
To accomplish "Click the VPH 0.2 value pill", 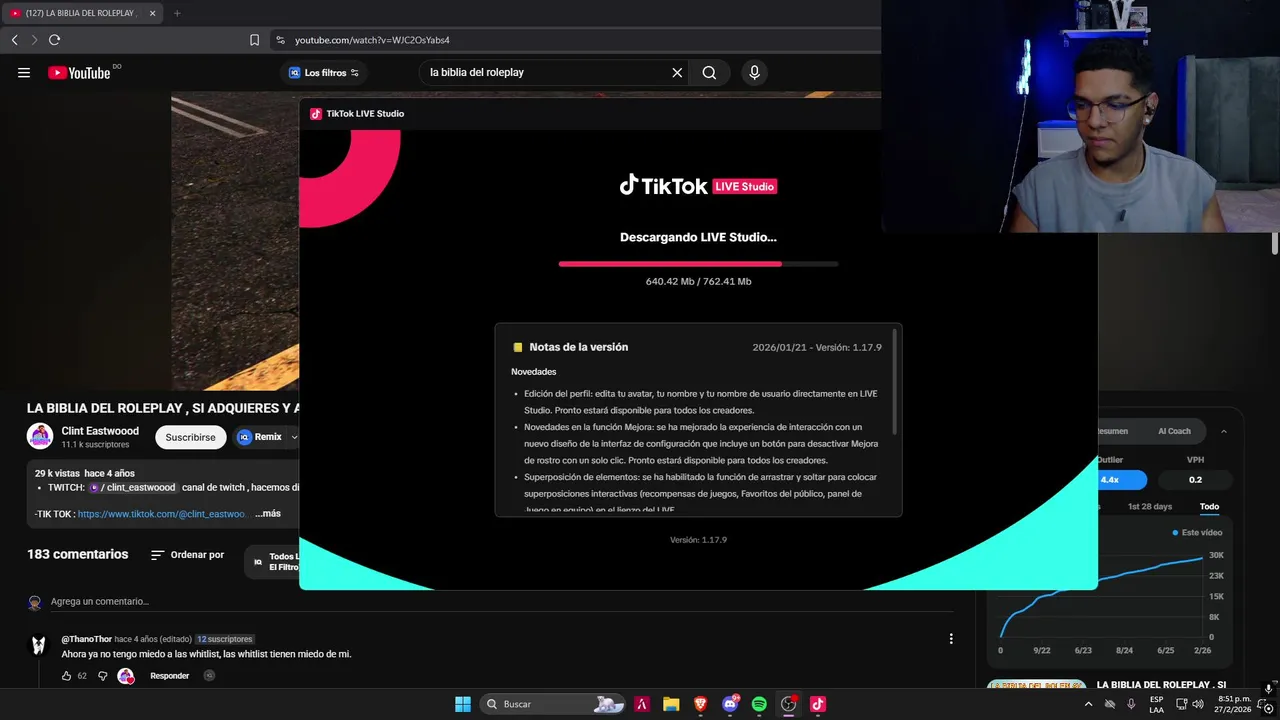I will 1195,480.
